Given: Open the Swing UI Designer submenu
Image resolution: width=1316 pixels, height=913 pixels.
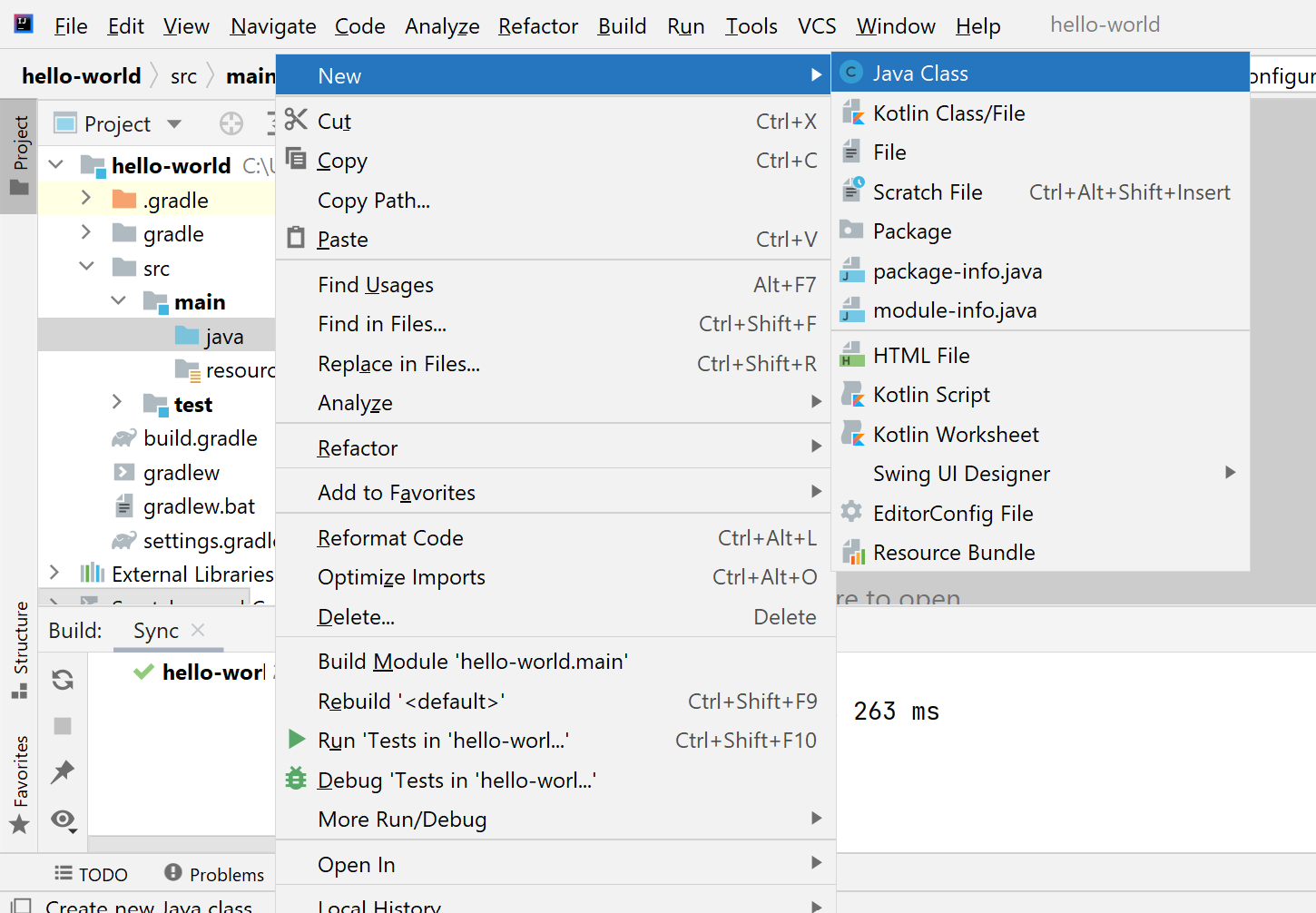Looking at the screenshot, I should (x=1040, y=474).
